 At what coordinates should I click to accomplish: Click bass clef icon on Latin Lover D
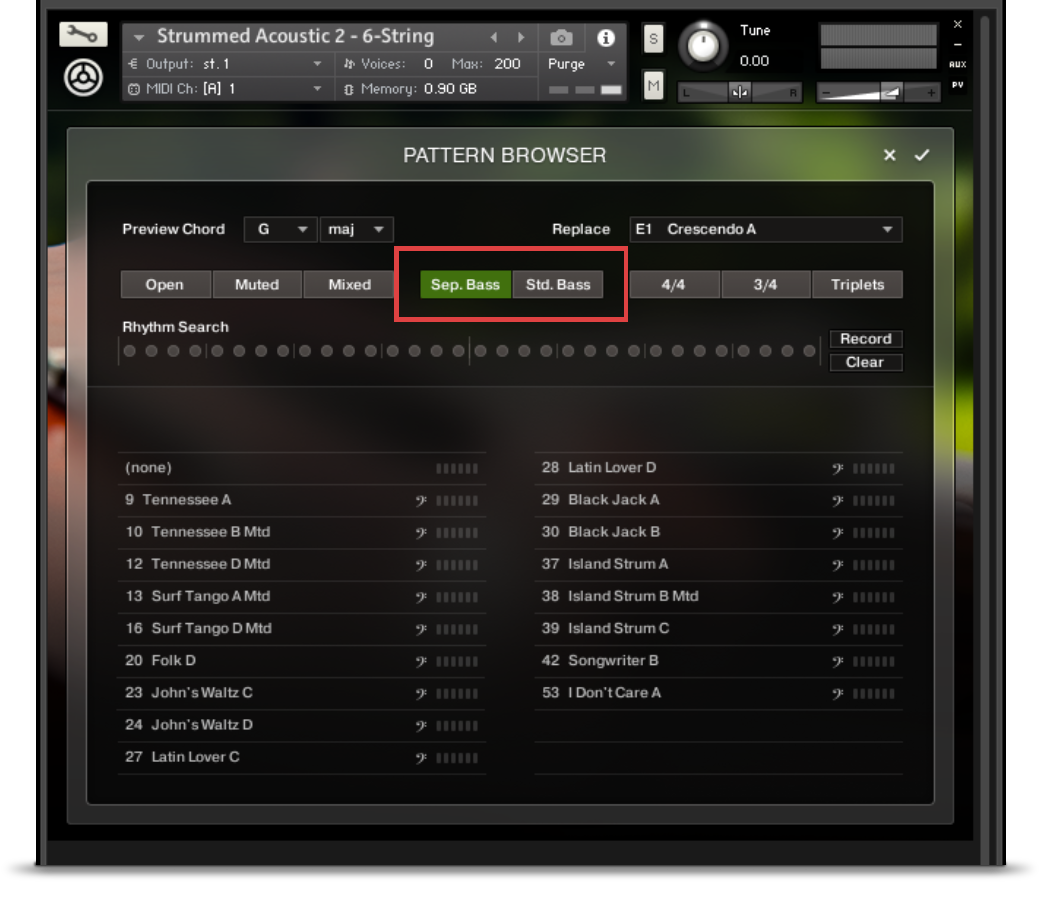837,469
